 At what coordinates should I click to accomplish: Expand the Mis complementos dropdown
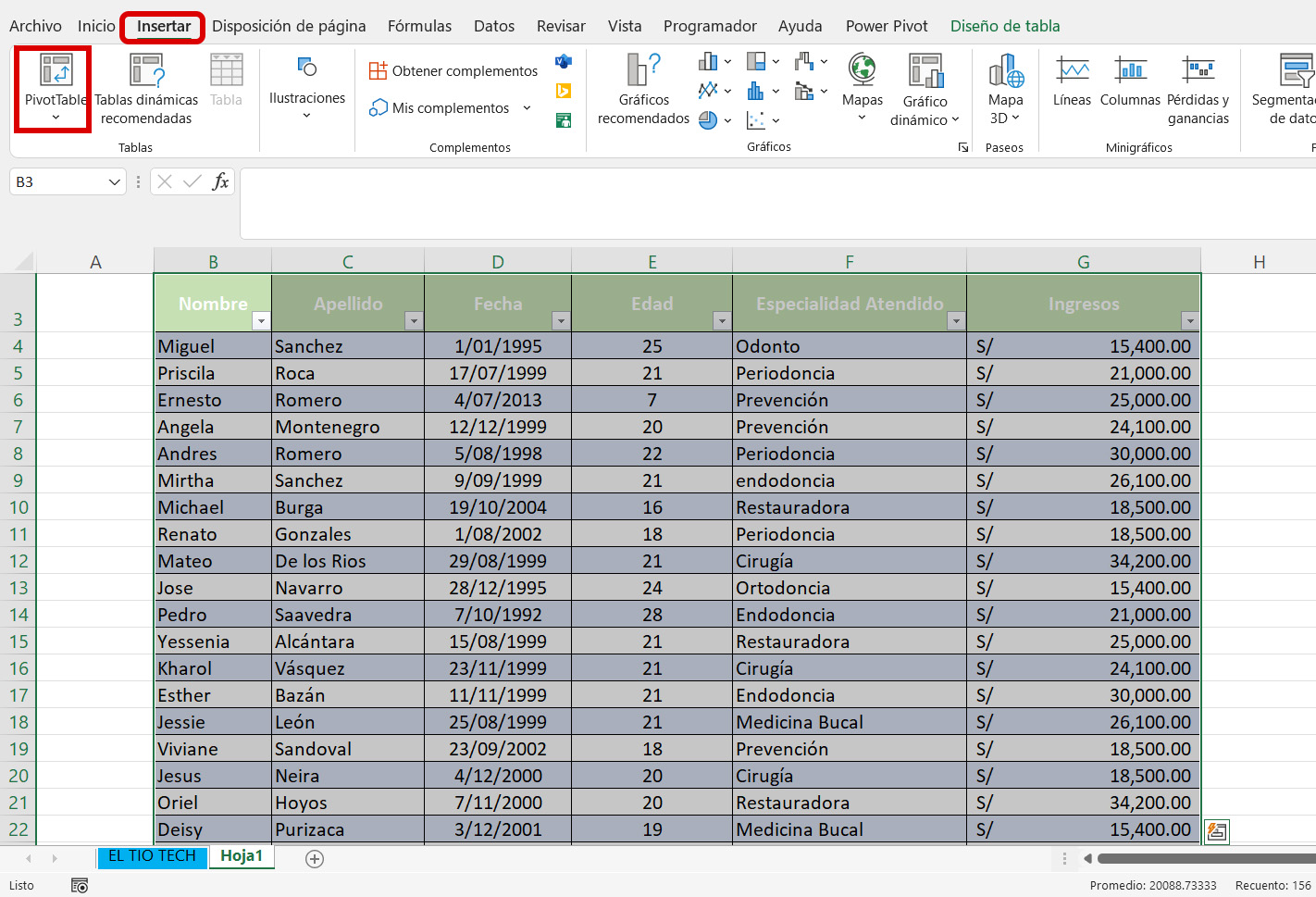point(527,108)
